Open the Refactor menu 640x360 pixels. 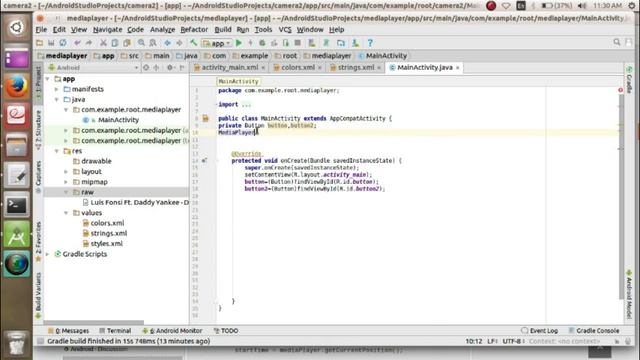pos(194,29)
